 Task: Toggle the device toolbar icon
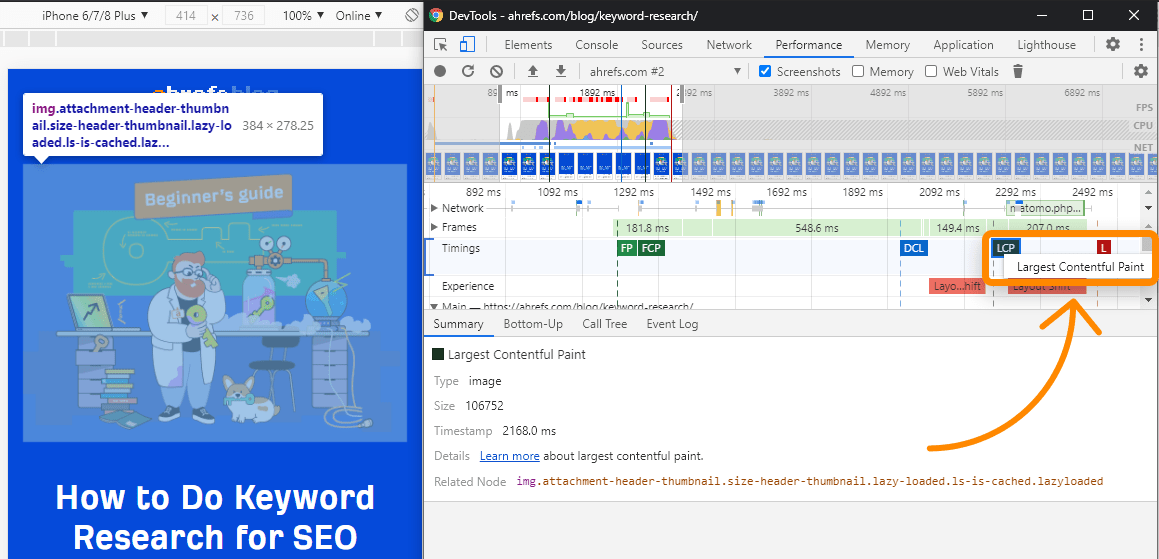467,45
